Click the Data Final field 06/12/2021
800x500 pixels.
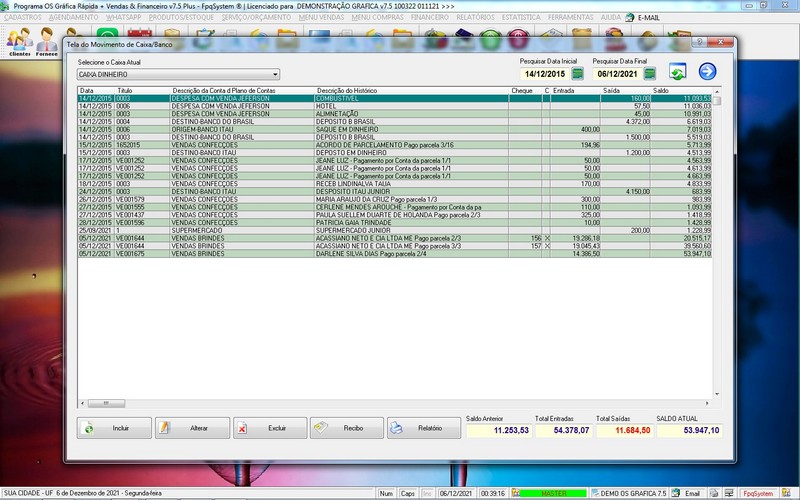click(617, 74)
